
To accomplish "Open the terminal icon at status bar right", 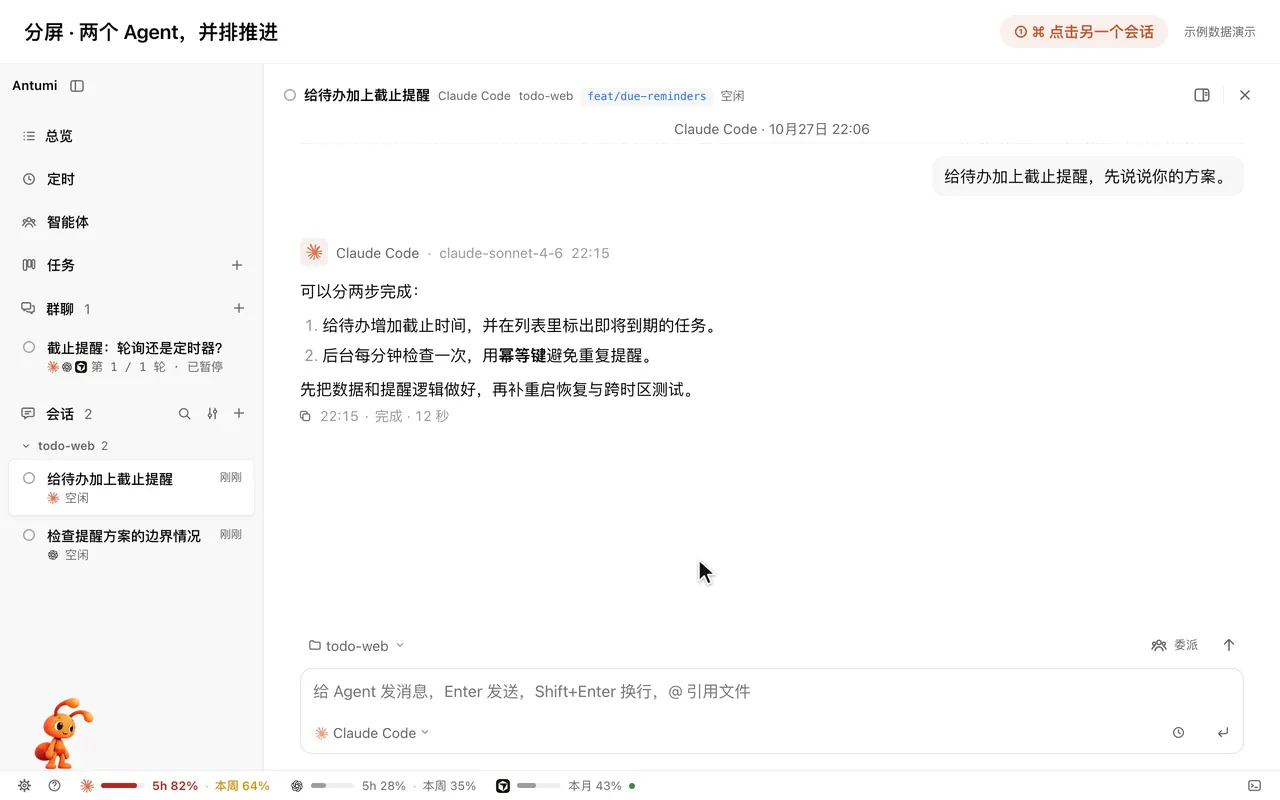I will click(1254, 786).
